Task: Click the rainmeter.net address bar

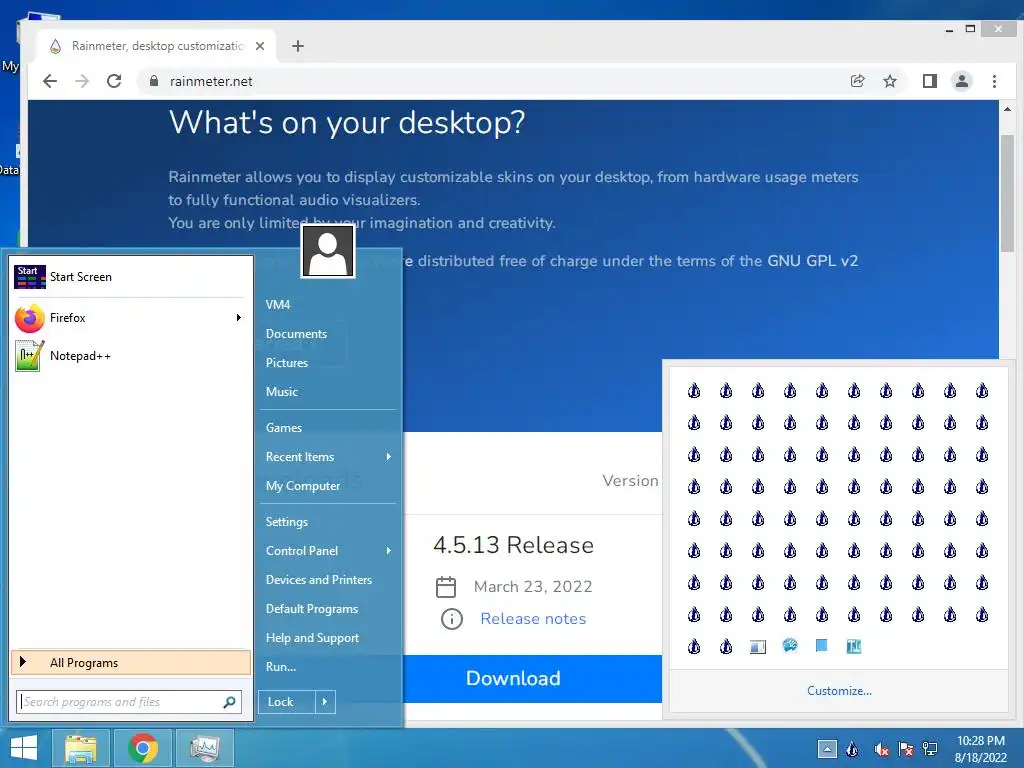Action: [x=490, y=81]
